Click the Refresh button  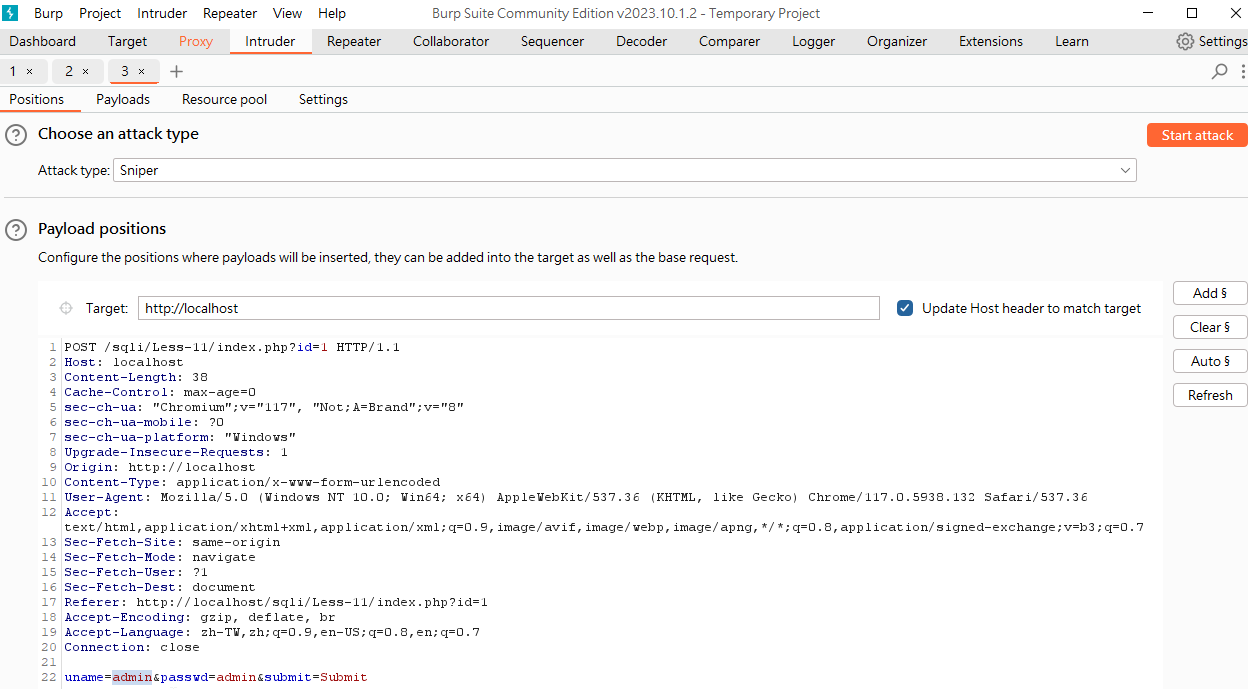pos(1210,395)
